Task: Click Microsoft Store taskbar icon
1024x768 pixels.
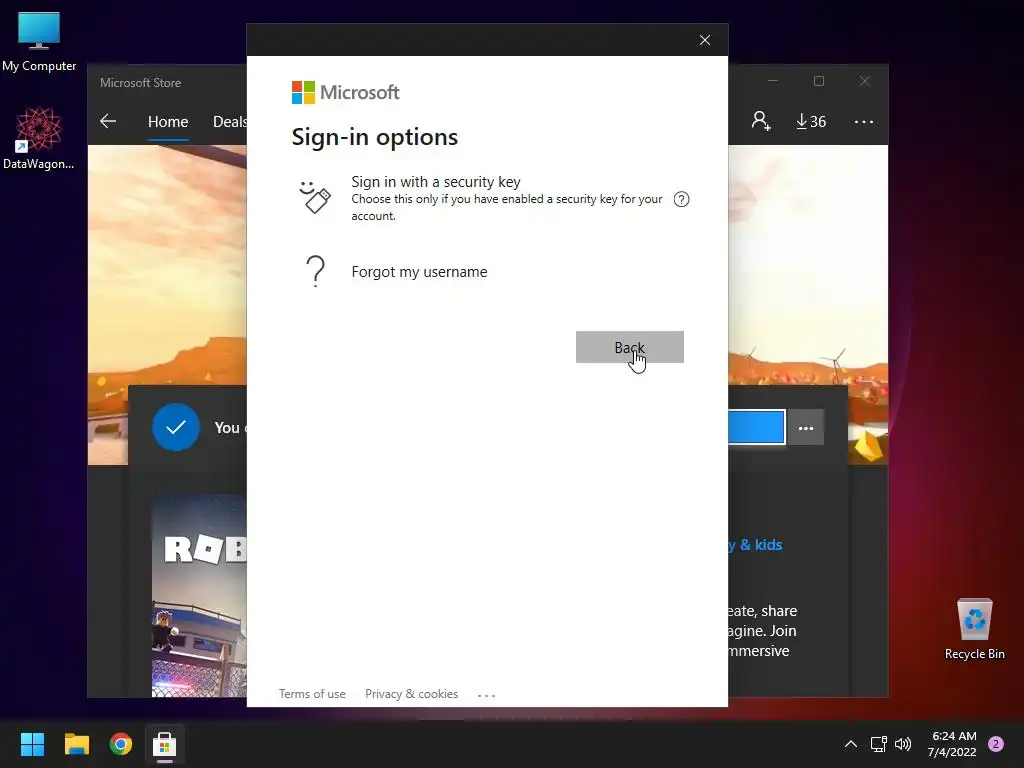Action: pos(165,744)
